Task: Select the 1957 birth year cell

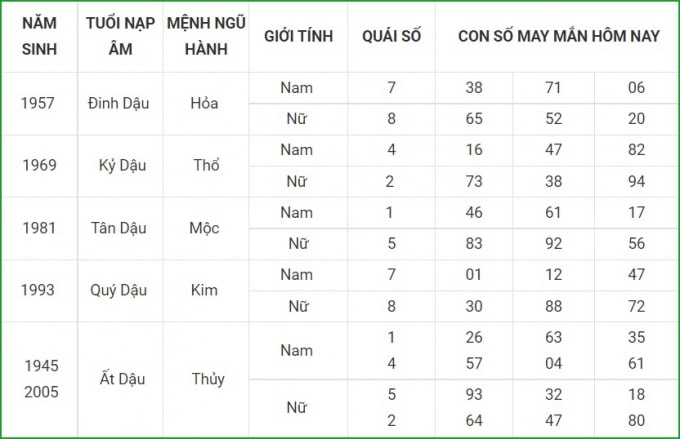Action: coord(38,103)
